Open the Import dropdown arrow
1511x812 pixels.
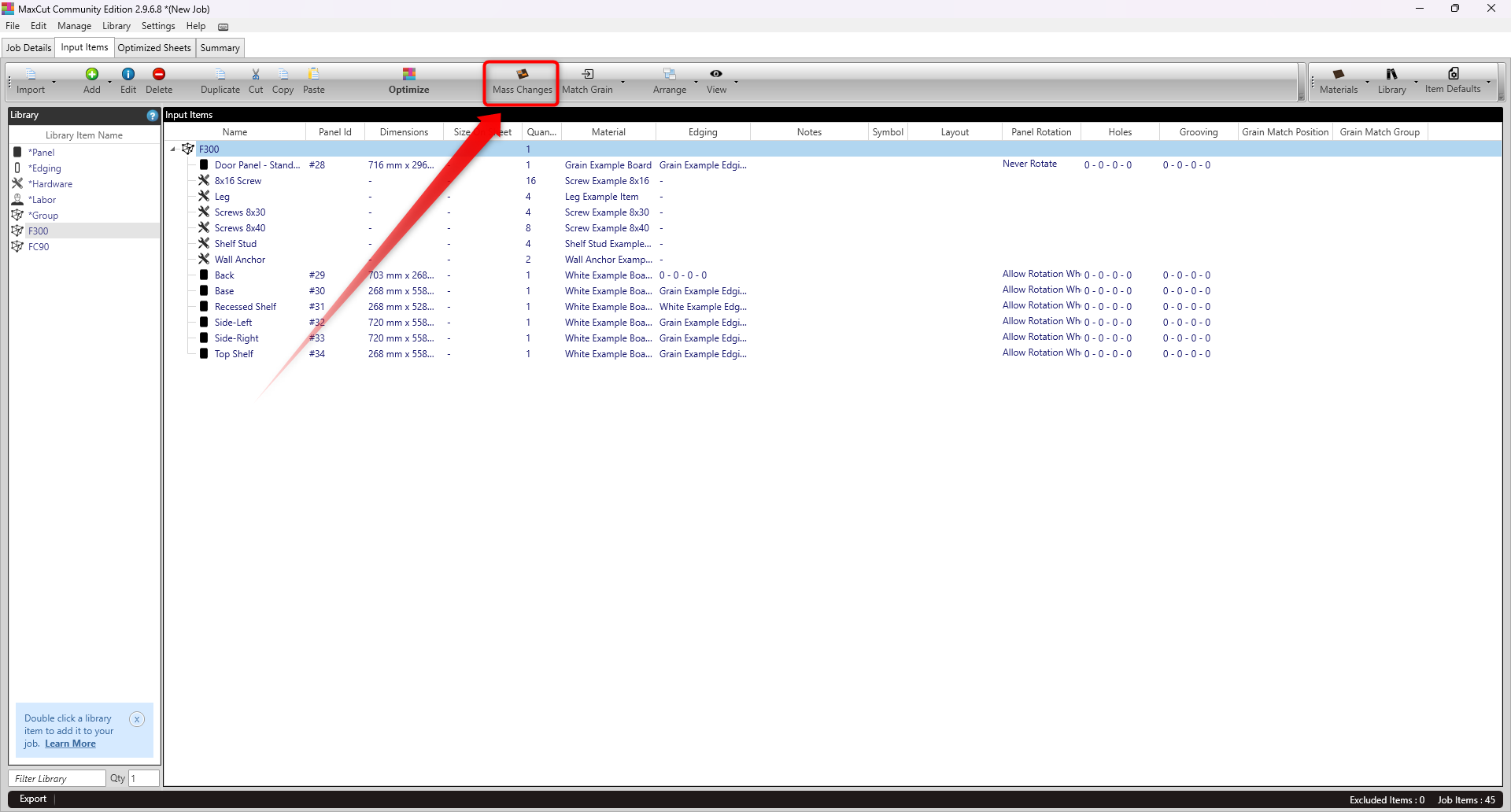(x=54, y=82)
